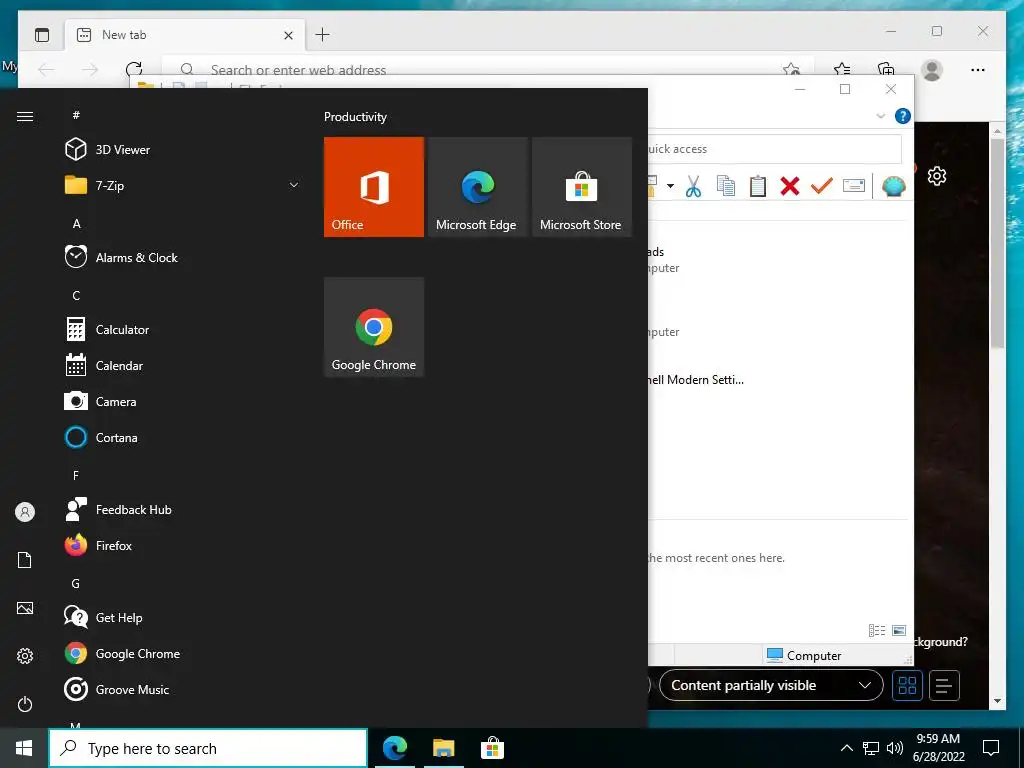The height and width of the screenshot is (768, 1024).
Task: Click the Quick access search field in Explorer
Action: pyautogui.click(x=775, y=149)
